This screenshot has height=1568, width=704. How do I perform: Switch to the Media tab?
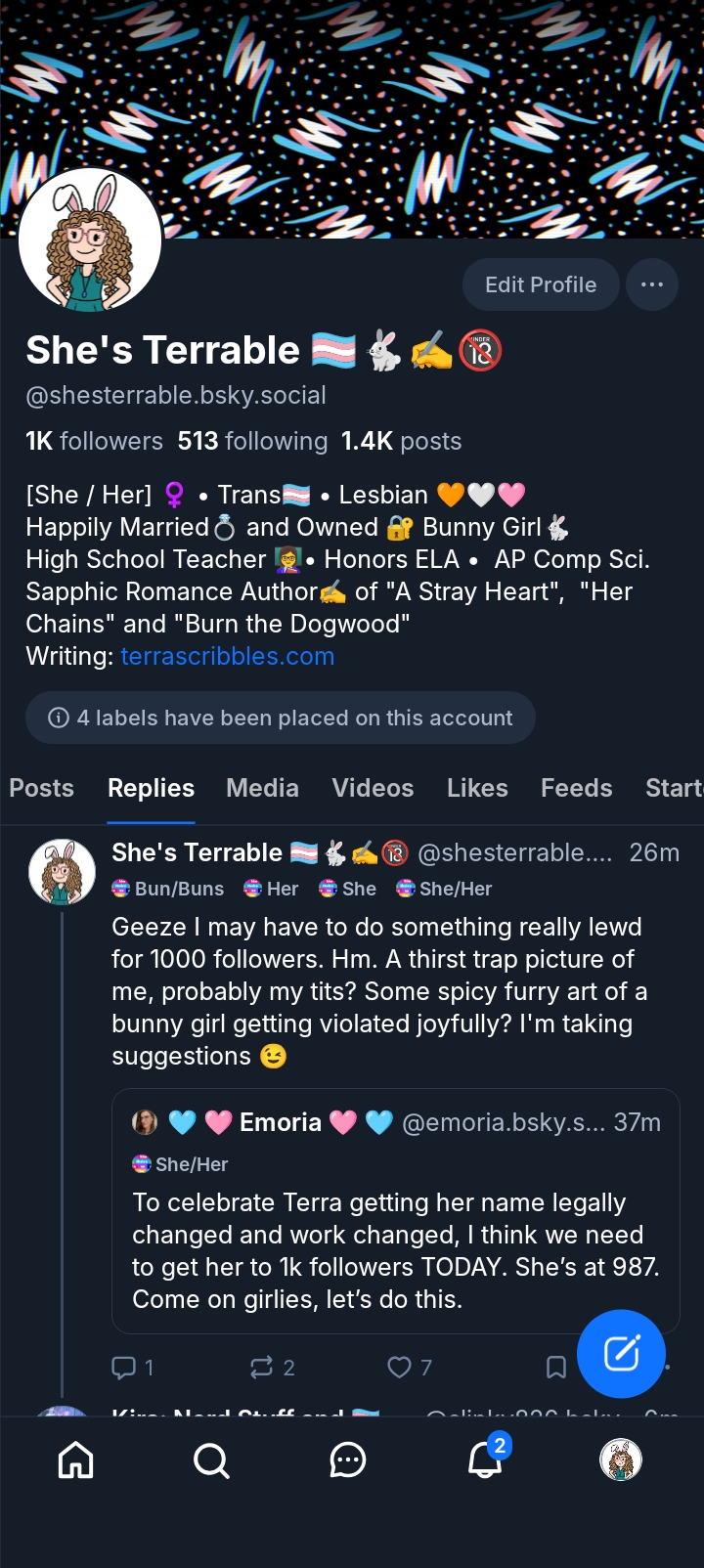262,788
